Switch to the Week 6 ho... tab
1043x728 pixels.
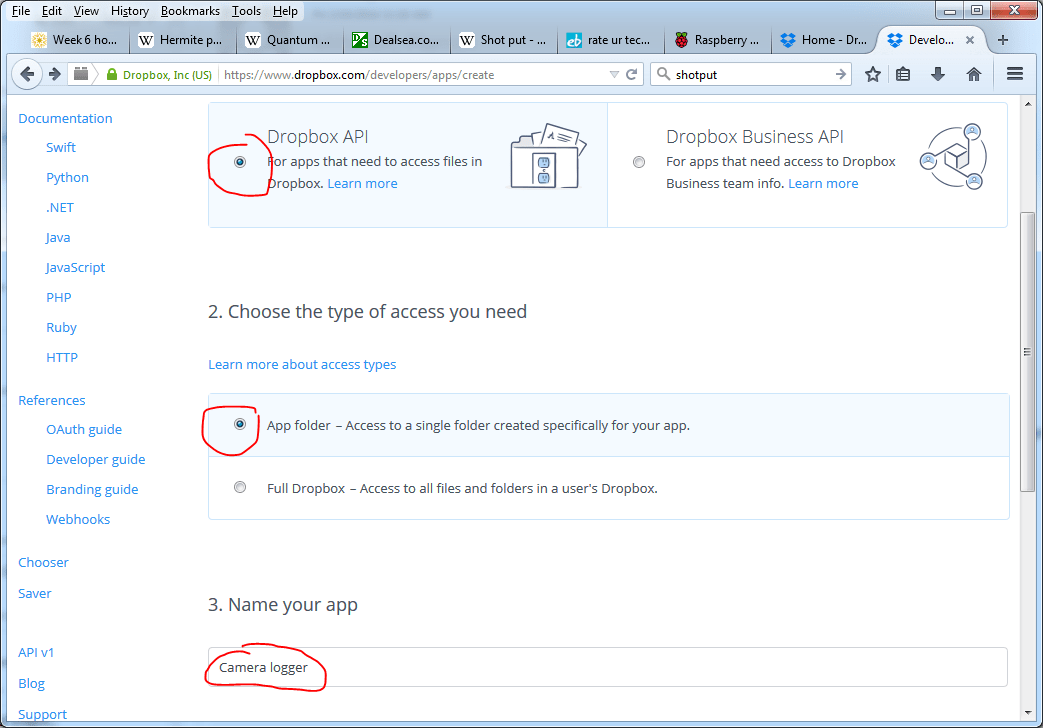[75, 40]
